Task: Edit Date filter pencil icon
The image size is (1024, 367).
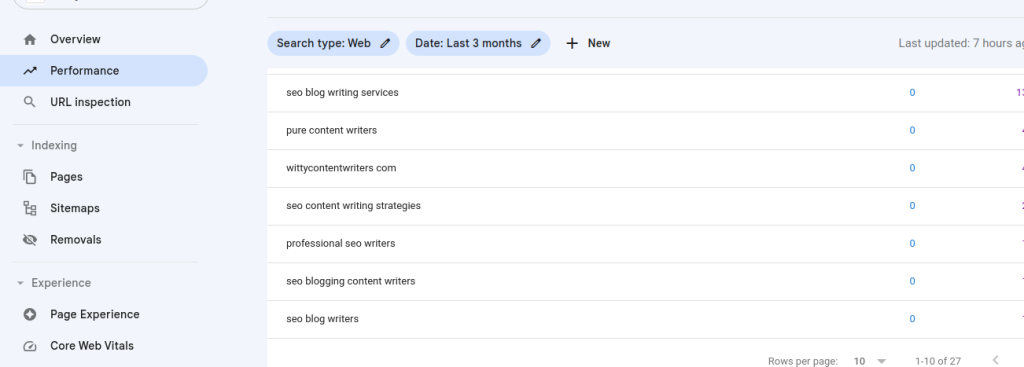Action: pos(536,43)
